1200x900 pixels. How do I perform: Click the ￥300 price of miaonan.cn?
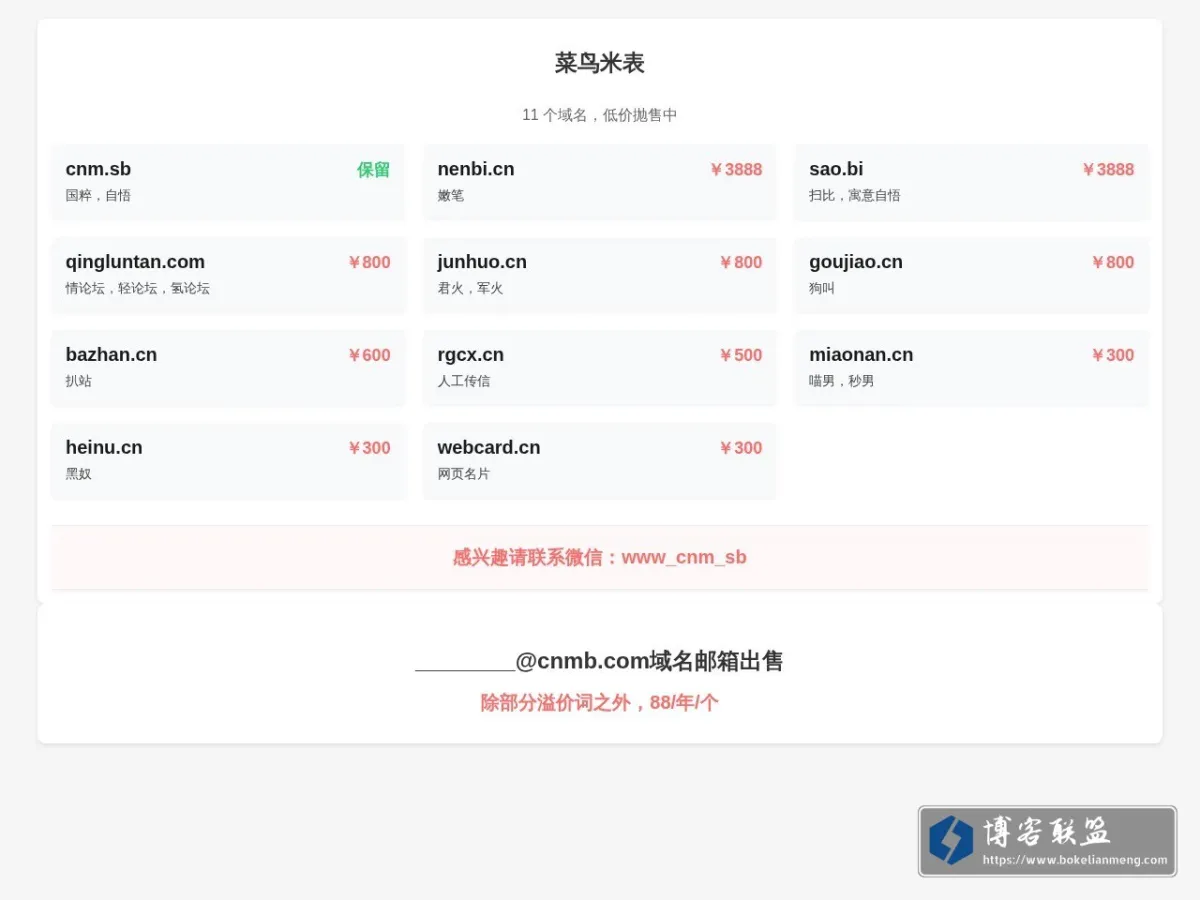(x=1112, y=356)
